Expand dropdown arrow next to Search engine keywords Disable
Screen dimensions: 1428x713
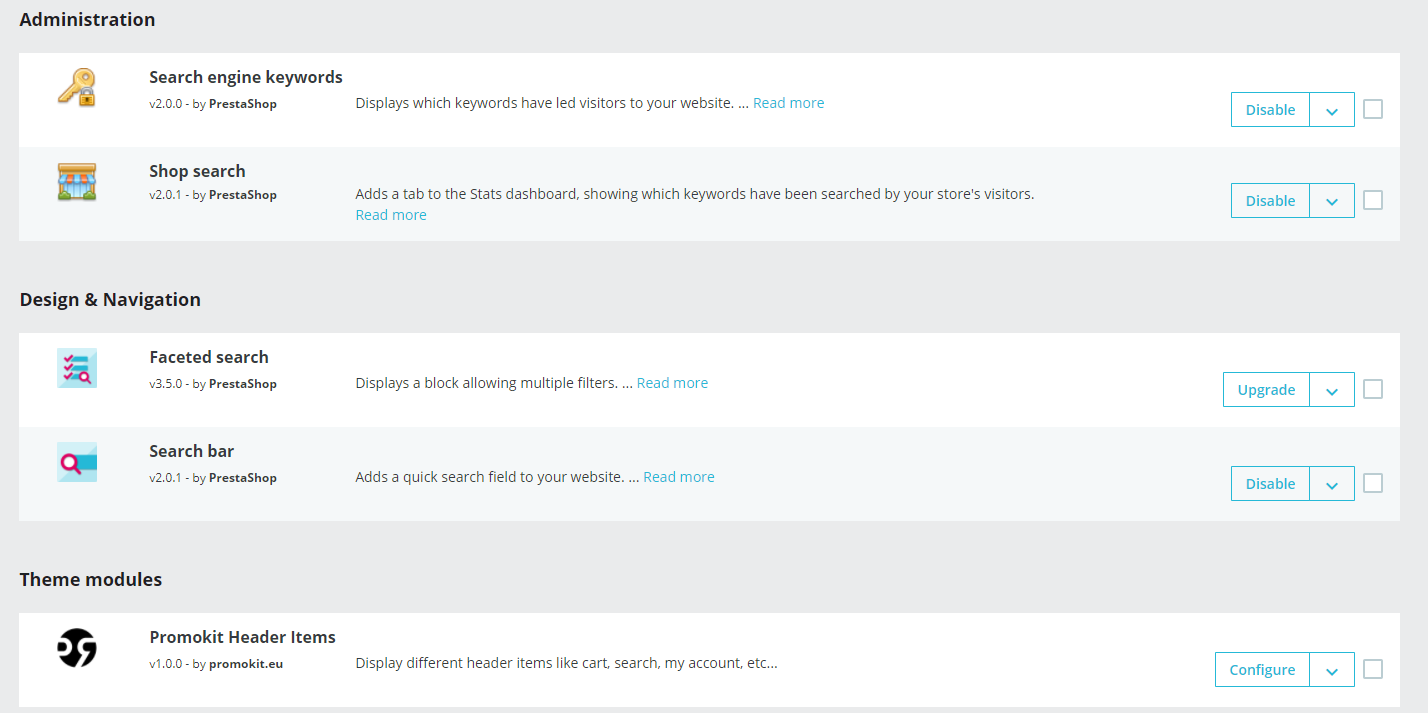coord(1332,110)
